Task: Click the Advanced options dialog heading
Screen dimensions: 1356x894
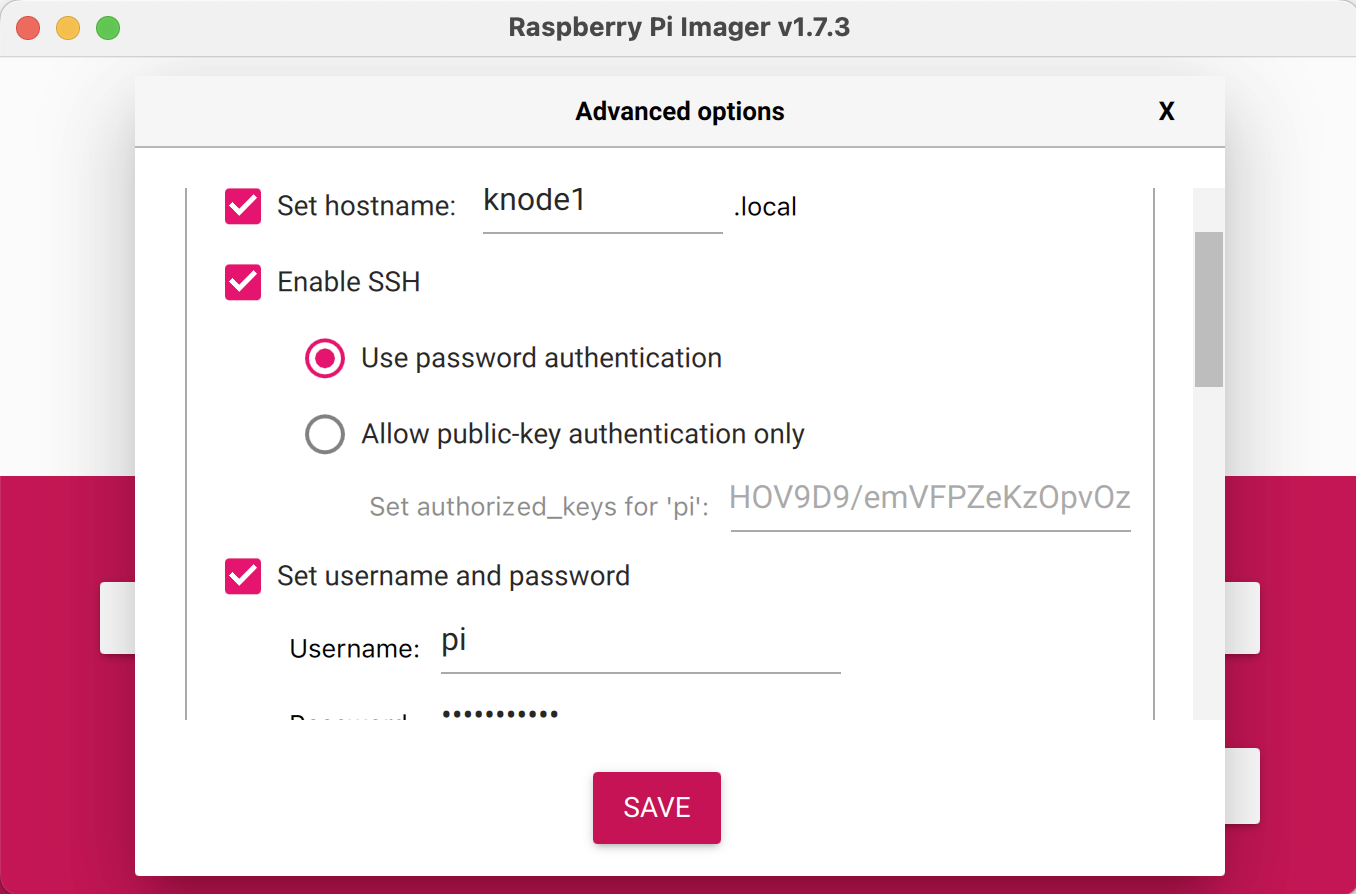Action: coord(679,111)
